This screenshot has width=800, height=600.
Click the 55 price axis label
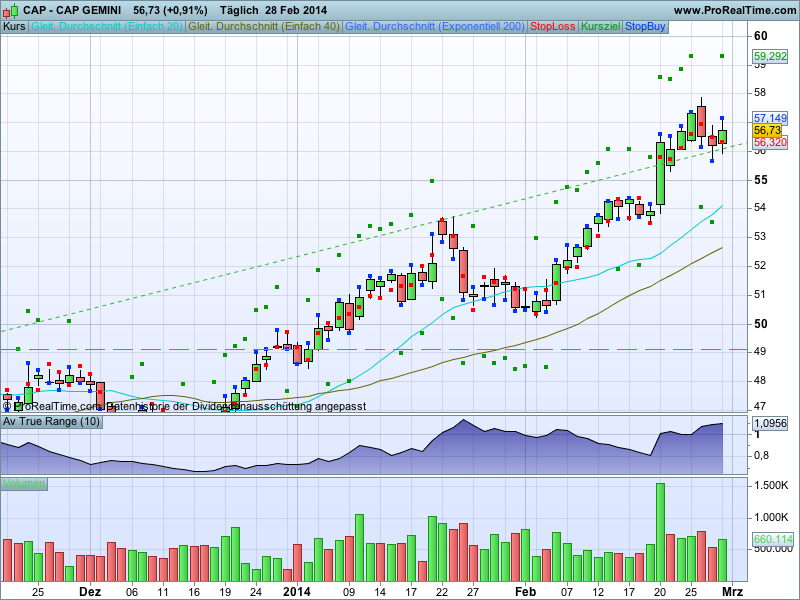pyautogui.click(x=761, y=180)
